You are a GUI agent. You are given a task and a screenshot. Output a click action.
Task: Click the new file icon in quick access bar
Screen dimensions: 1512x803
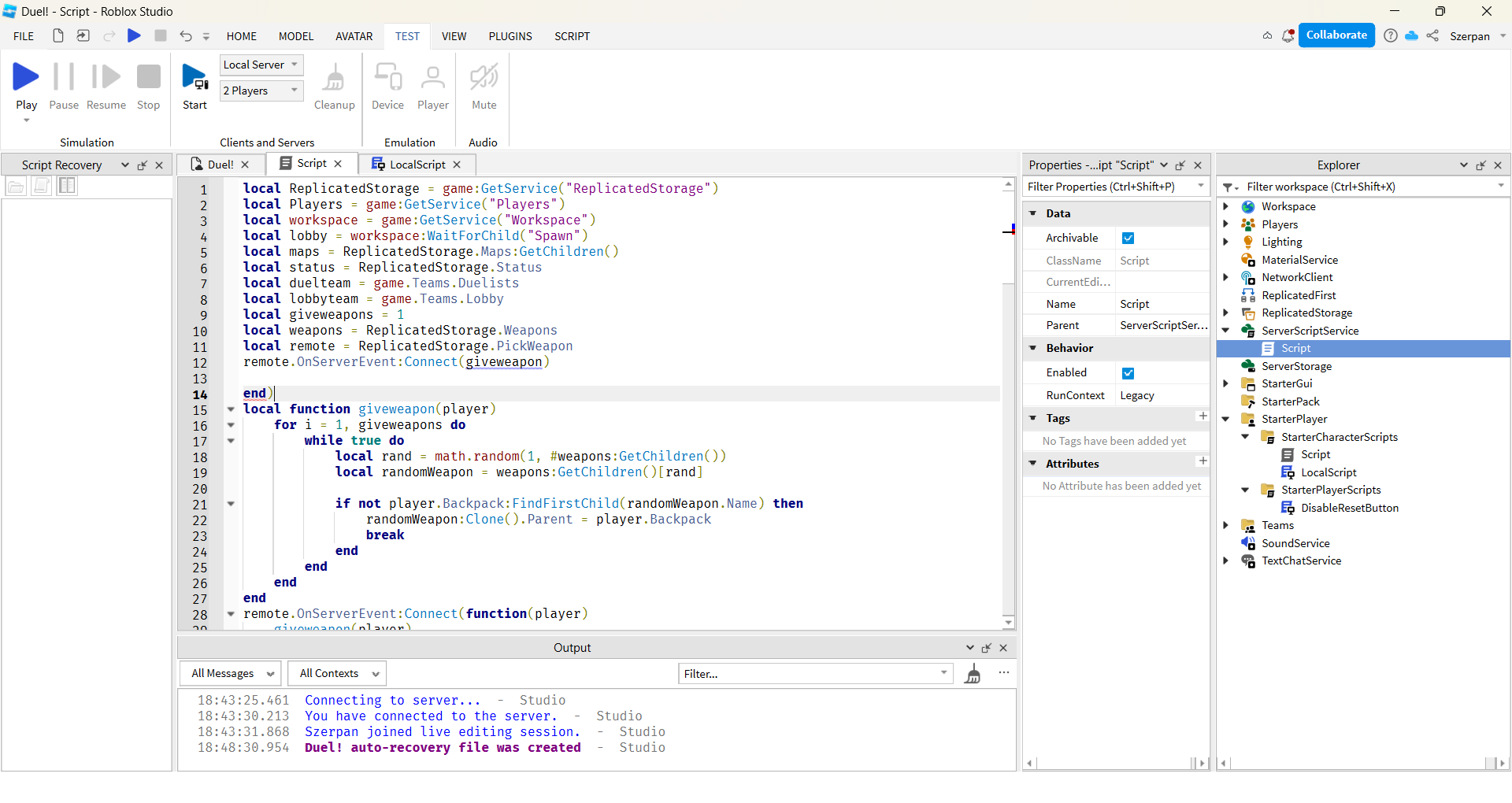point(58,35)
